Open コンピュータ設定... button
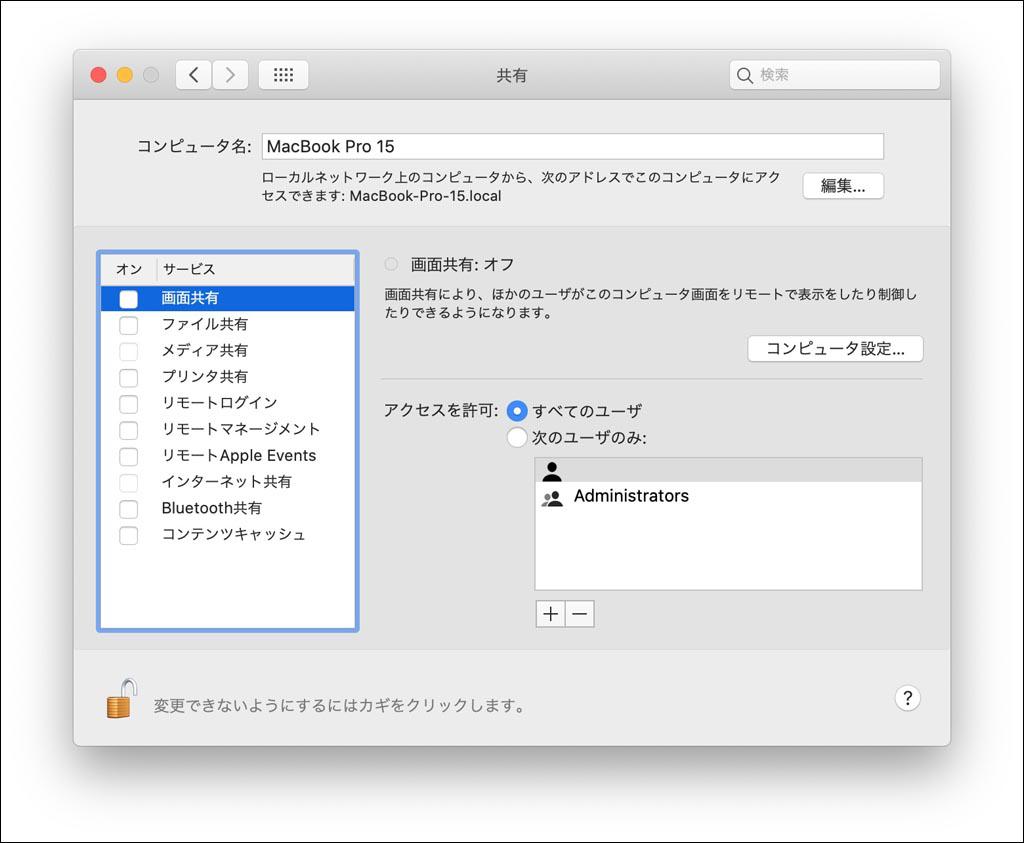1024x843 pixels. point(835,349)
